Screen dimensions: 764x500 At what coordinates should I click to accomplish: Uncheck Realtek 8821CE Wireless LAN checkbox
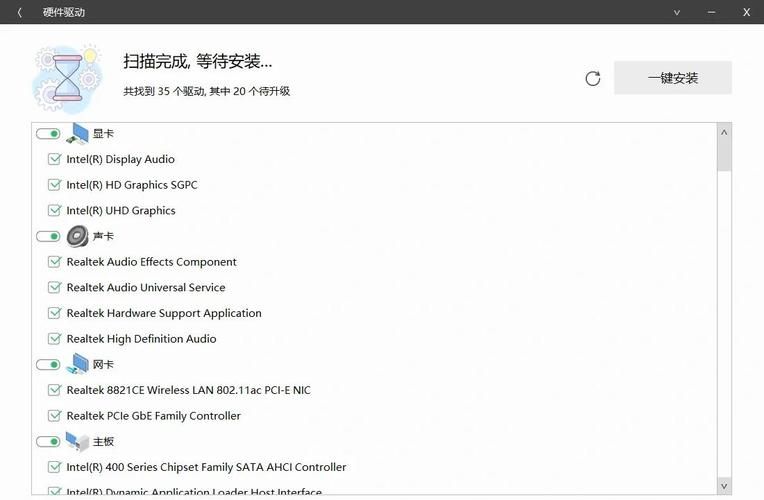55,390
